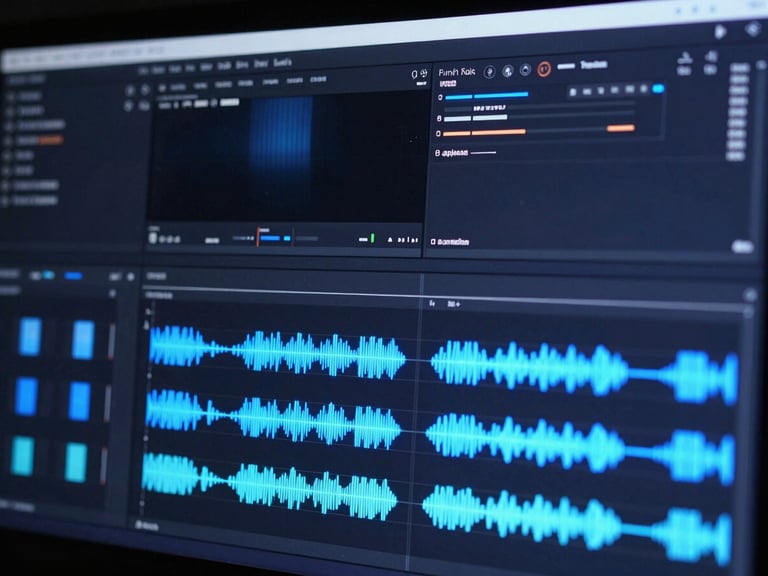Click the lower-left round tool icon beside the preview
Viewport: 768px width, 576px height.
pos(129,106)
